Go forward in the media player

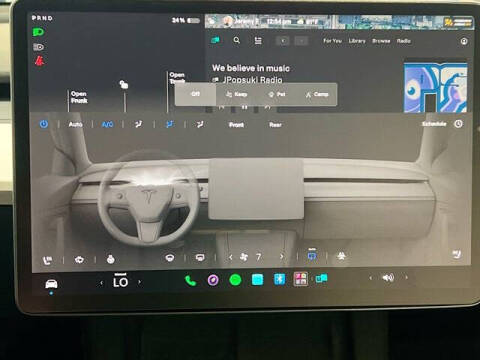pyautogui.click(x=301, y=41)
